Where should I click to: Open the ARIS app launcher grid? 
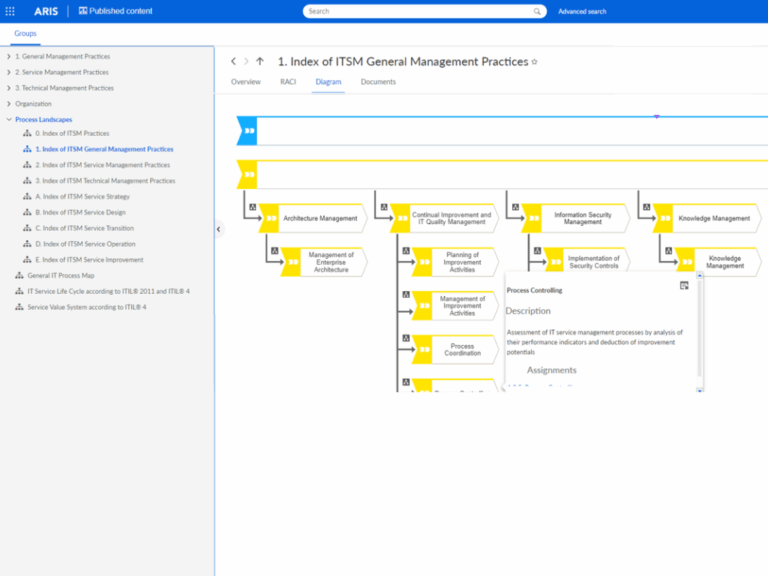click(10, 11)
